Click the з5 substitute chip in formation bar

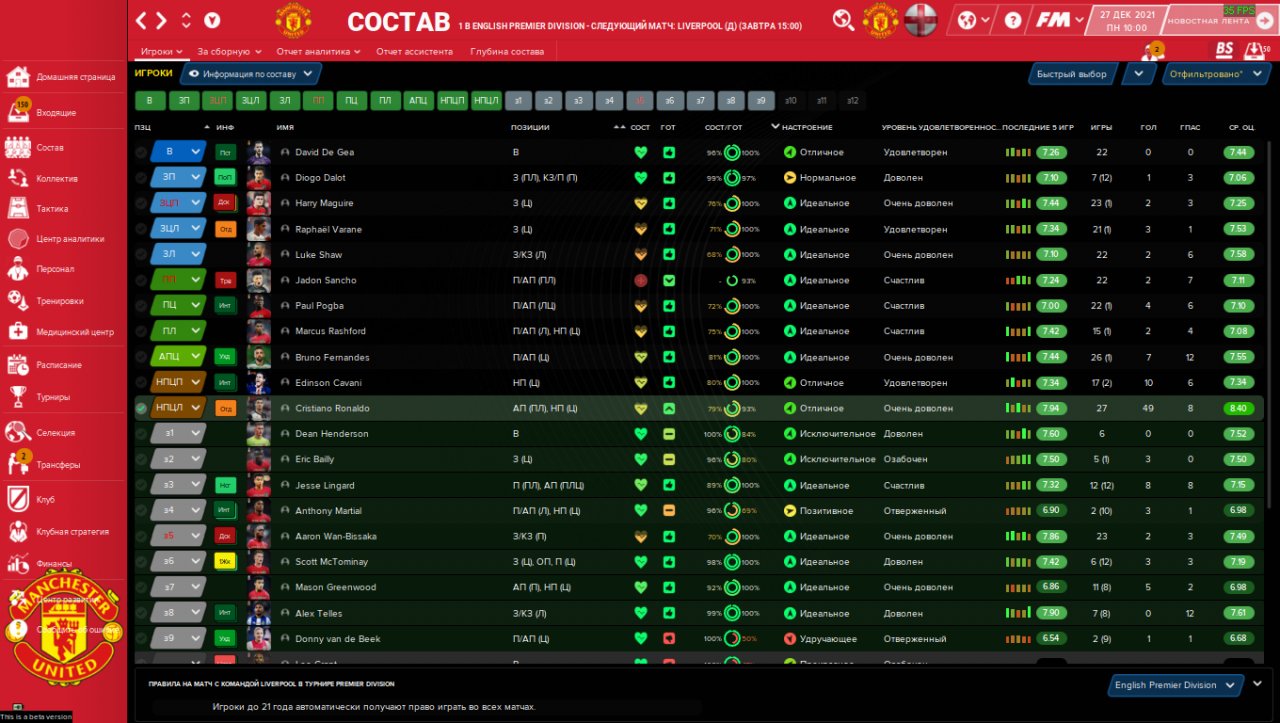pyautogui.click(x=641, y=100)
